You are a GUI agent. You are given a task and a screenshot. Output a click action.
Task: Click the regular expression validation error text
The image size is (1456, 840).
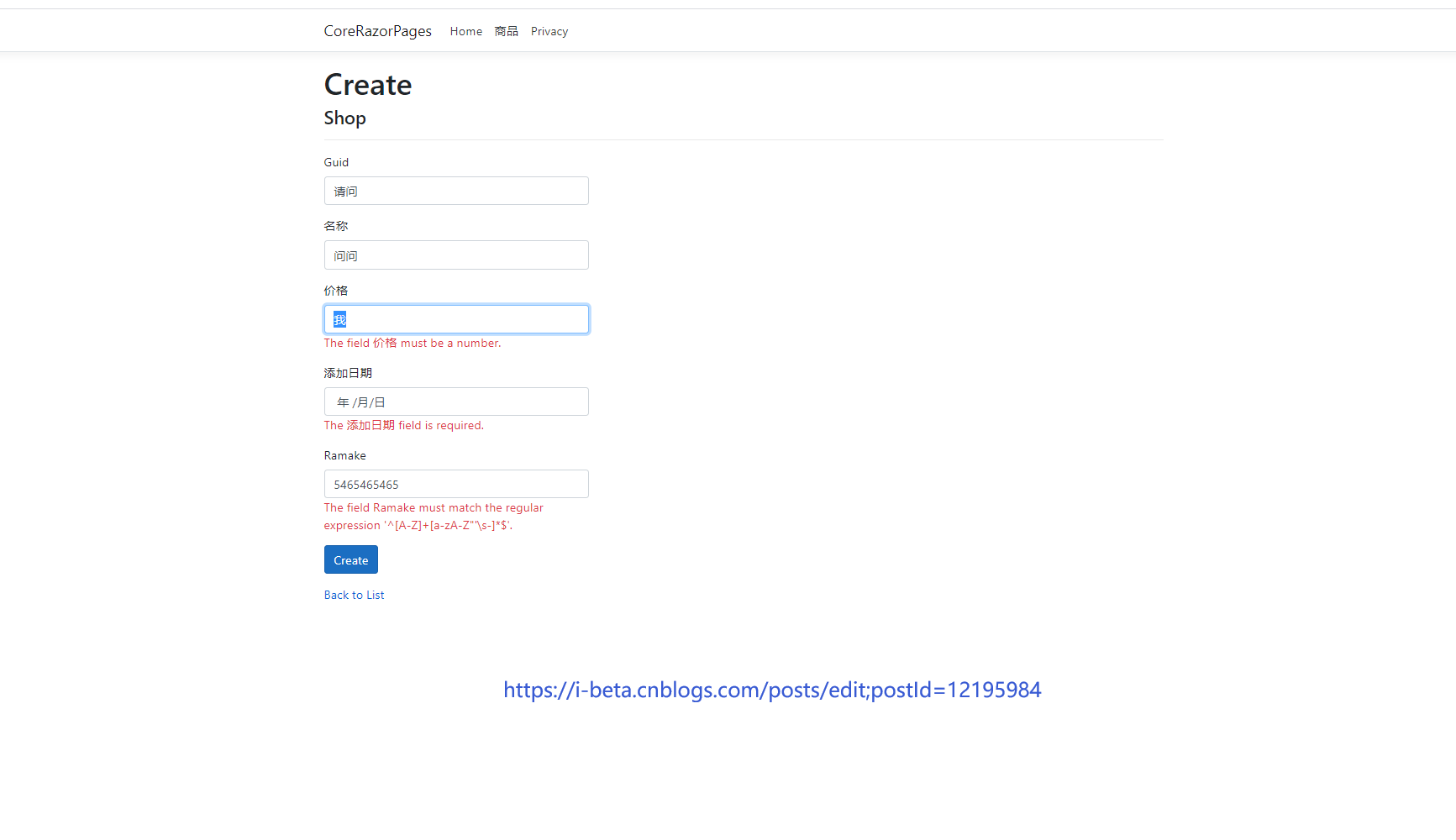(433, 517)
